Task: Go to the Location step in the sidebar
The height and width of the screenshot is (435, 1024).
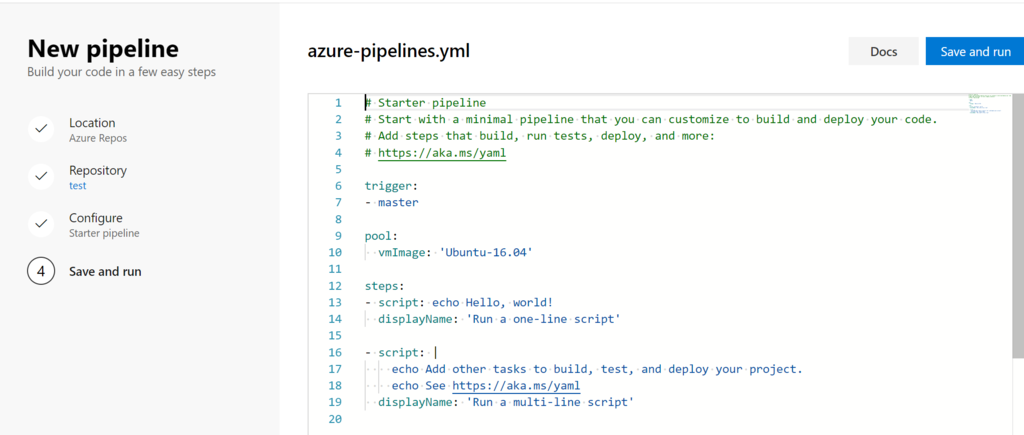Action: [92, 123]
